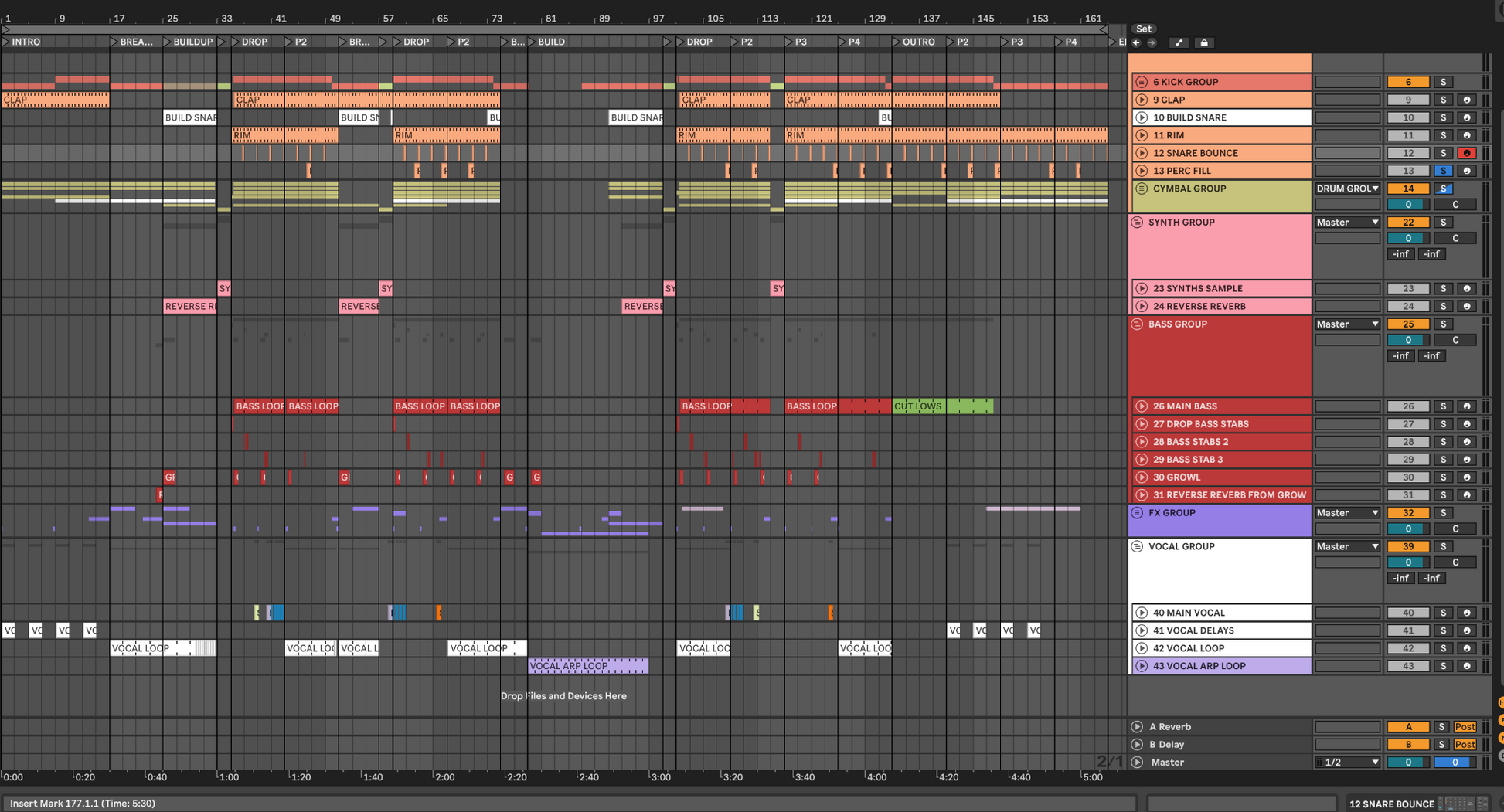The height and width of the screenshot is (812, 1504).
Task: Click the previous locator arrow button
Action: (x=1136, y=43)
